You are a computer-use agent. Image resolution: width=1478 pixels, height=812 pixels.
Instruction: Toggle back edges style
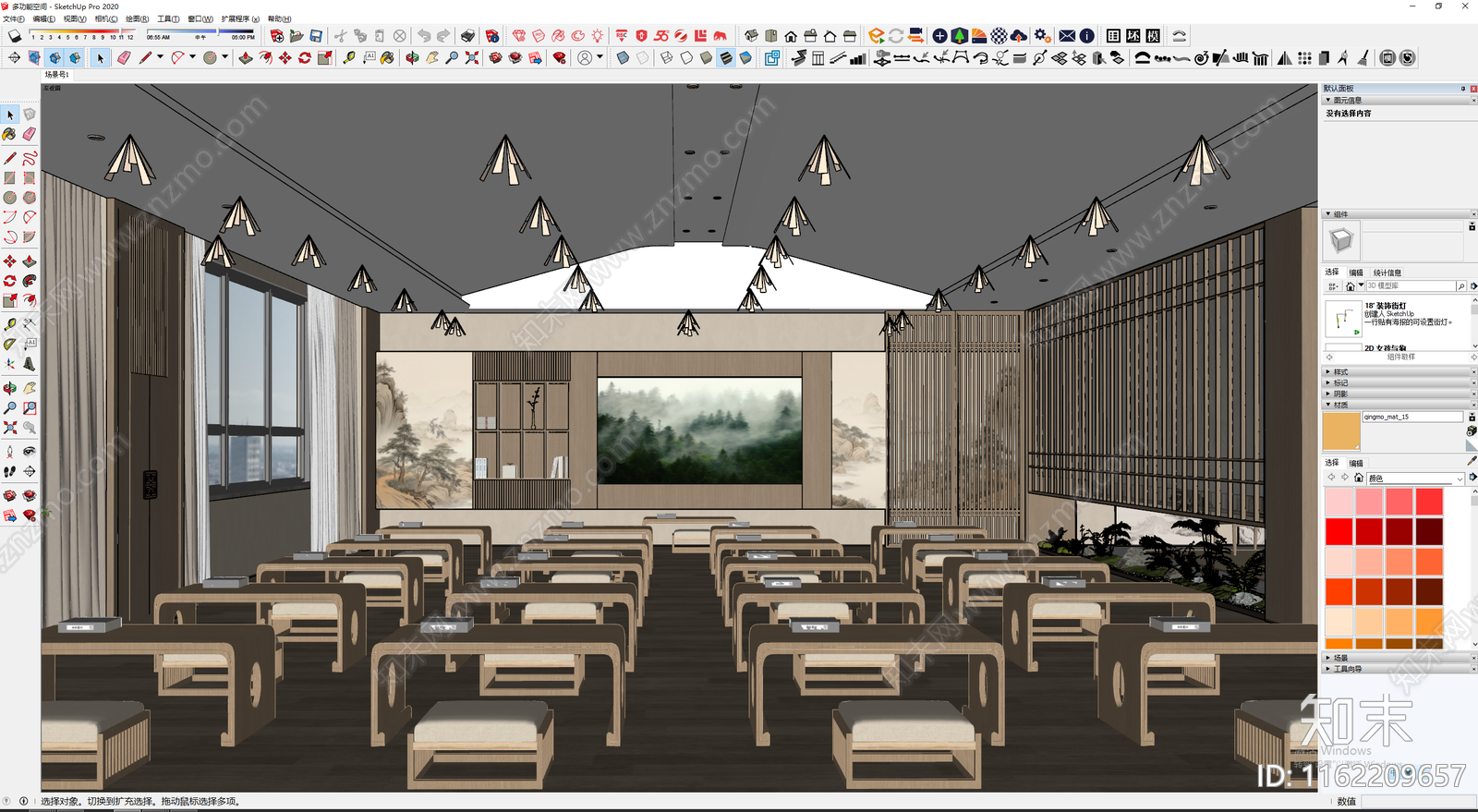pyautogui.click(x=643, y=58)
